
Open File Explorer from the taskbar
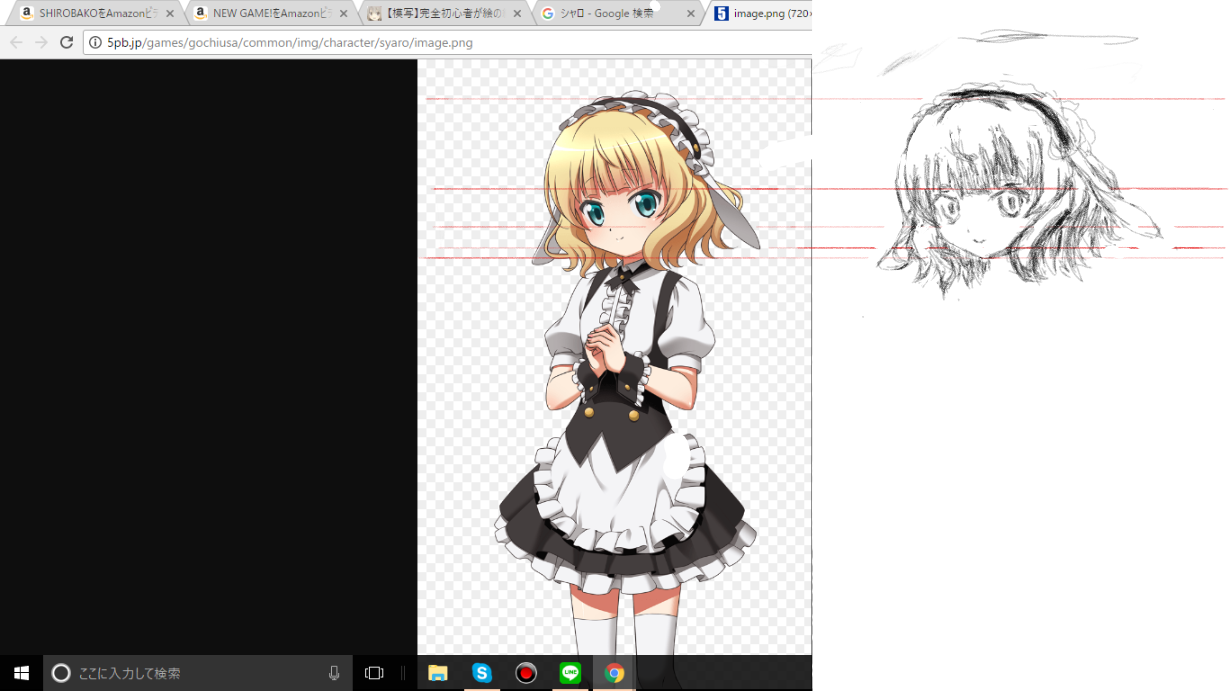coord(438,673)
